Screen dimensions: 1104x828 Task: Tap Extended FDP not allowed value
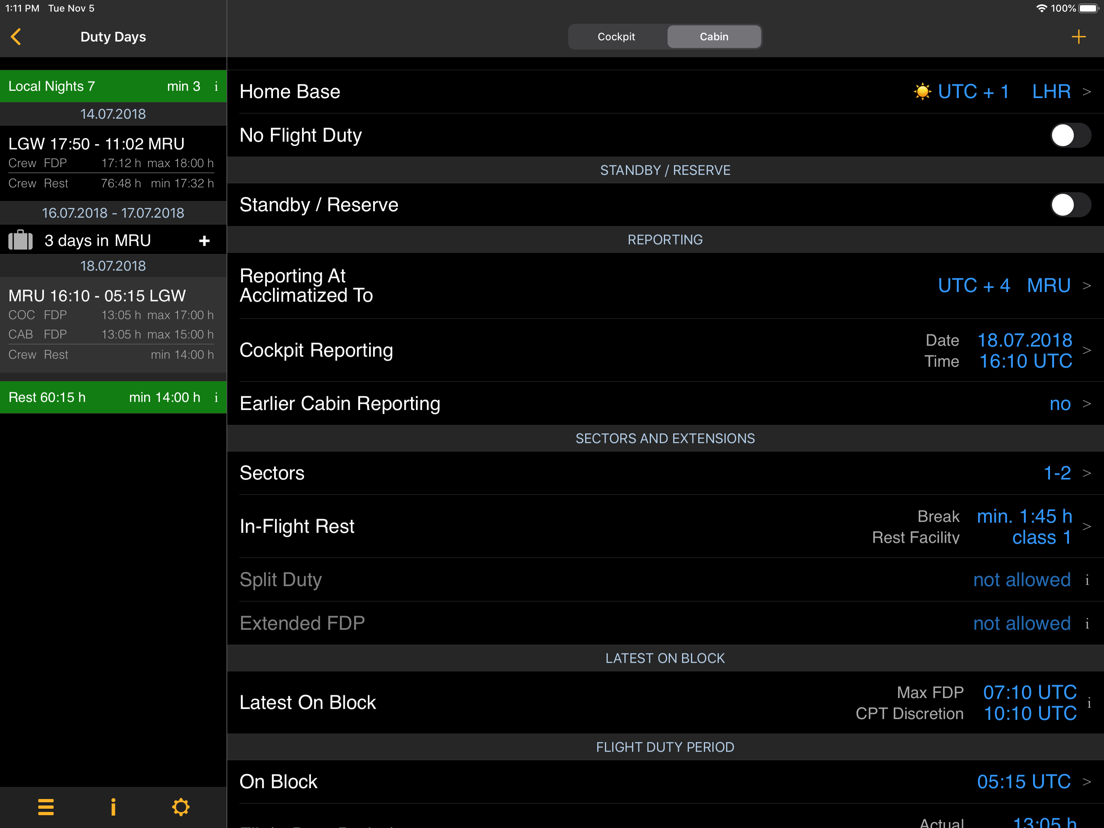click(x=1022, y=624)
